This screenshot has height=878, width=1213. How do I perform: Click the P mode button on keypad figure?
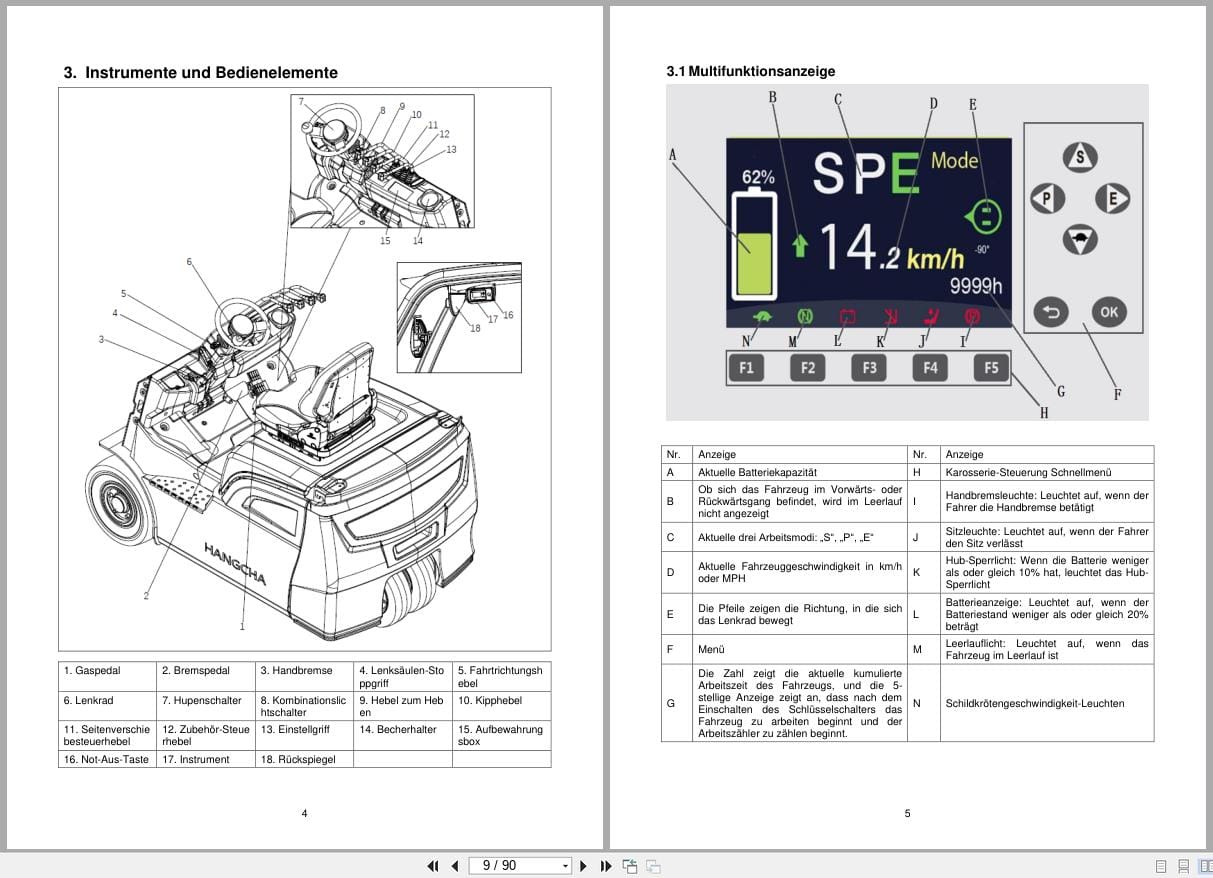coord(1046,199)
